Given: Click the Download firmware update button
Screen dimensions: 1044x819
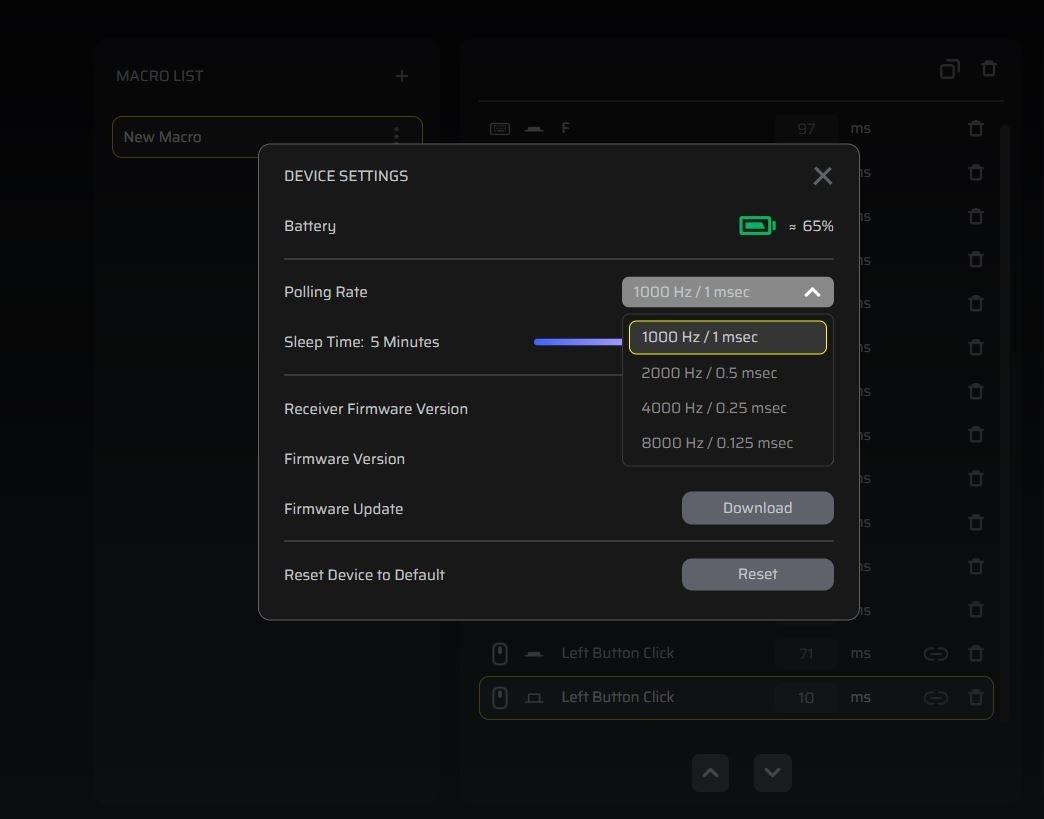Looking at the screenshot, I should pos(757,508).
